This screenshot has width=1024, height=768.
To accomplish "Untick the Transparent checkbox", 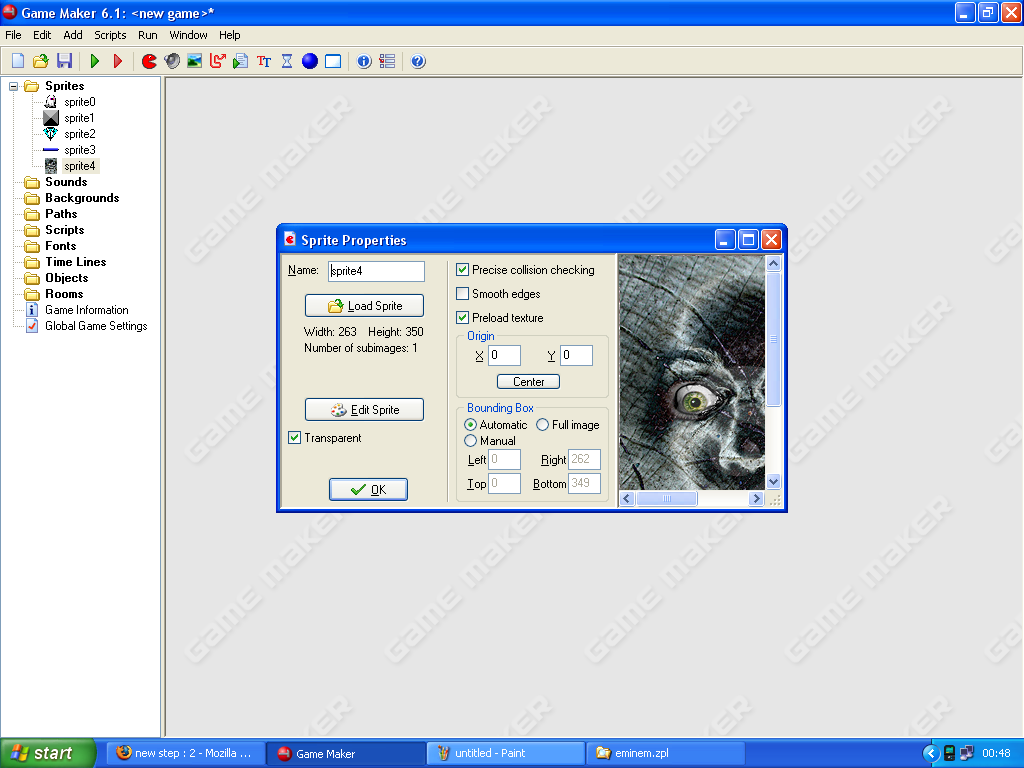I will tap(294, 438).
